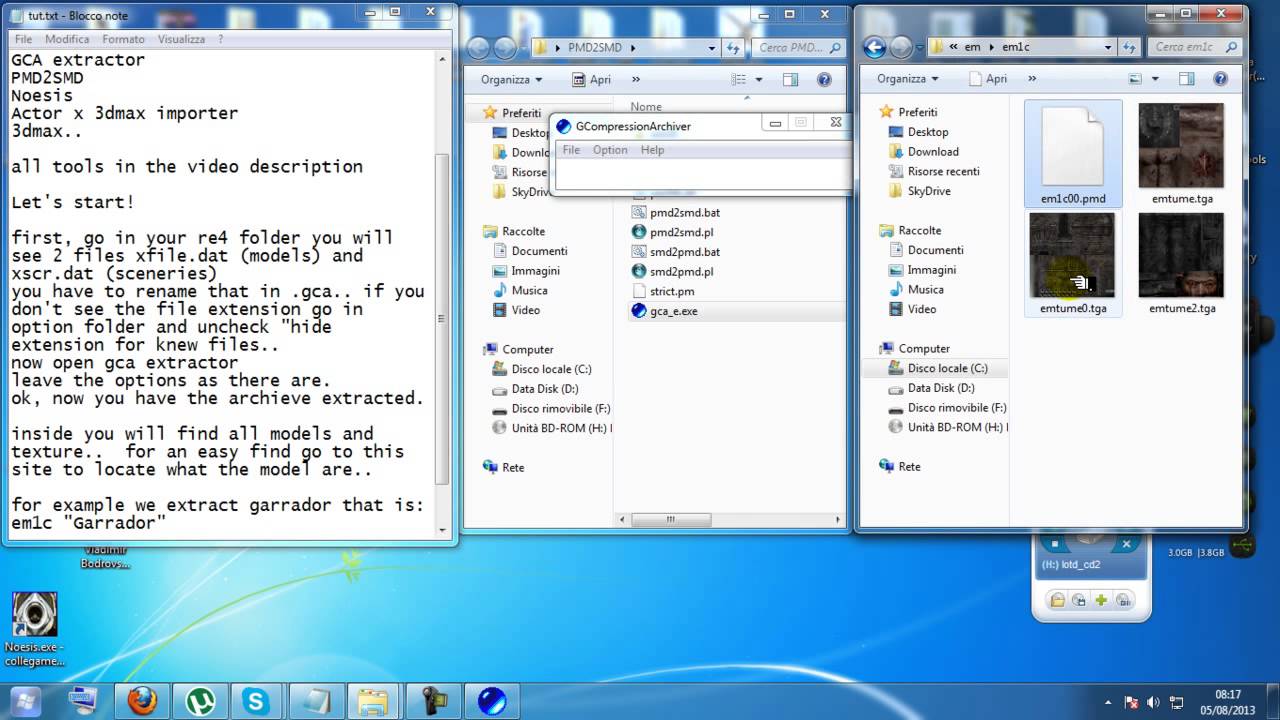Click Apri button in em1c window
Screen dimensions: 1280x720
tap(987, 78)
